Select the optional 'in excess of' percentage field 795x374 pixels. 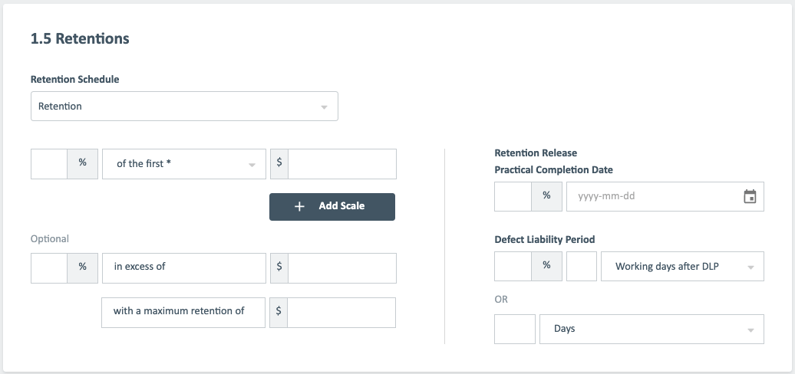pyautogui.click(x=49, y=268)
